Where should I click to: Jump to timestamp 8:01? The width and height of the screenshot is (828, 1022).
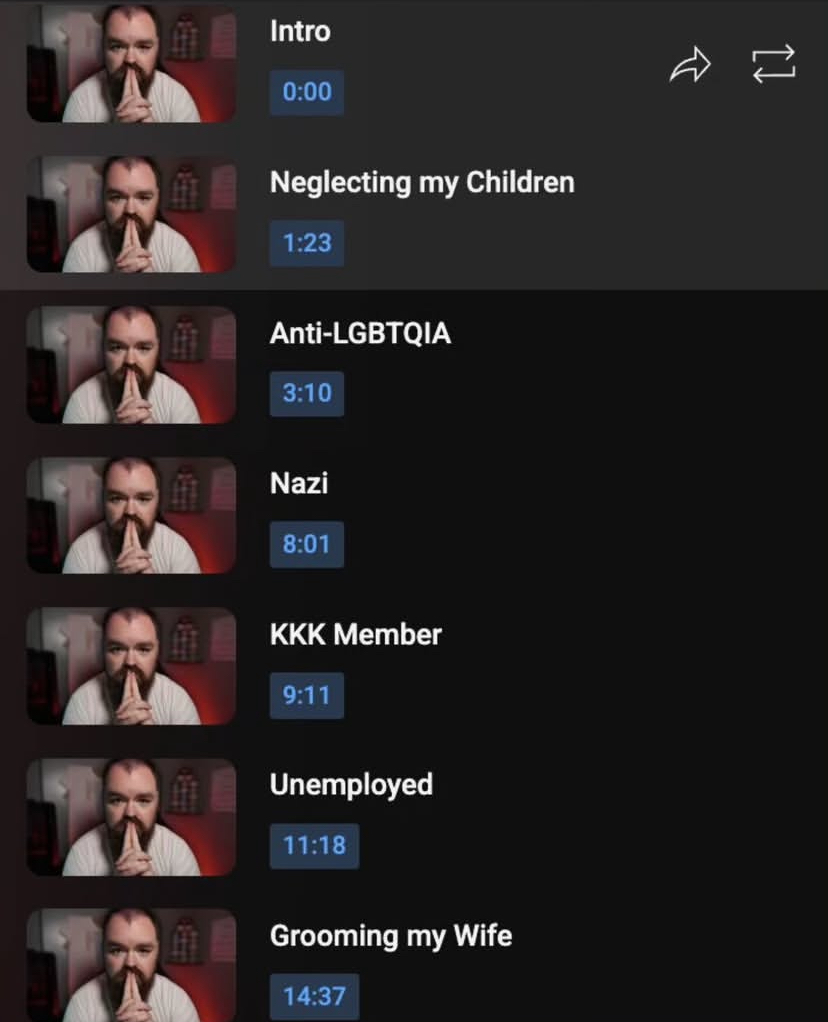click(307, 544)
